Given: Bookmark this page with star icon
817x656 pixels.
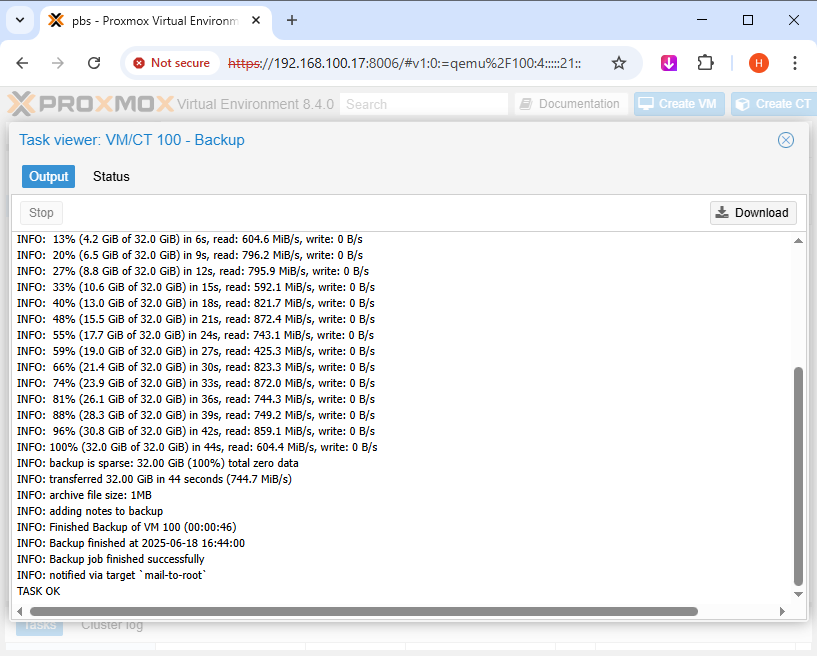Looking at the screenshot, I should (618, 63).
